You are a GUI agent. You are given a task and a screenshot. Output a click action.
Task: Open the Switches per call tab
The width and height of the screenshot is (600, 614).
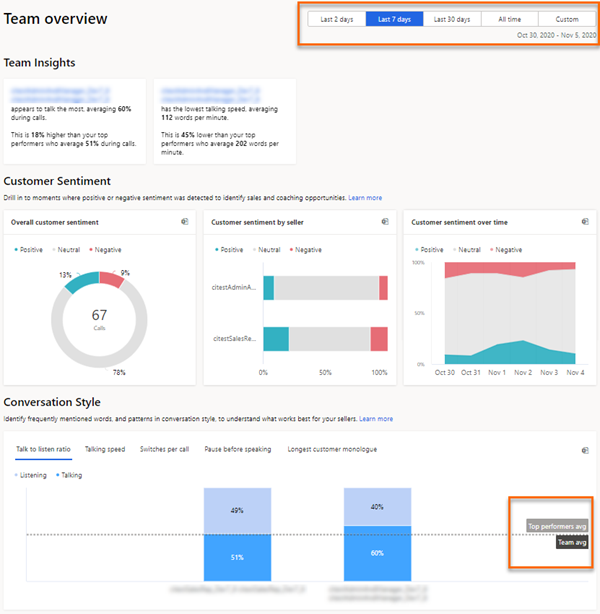pyautogui.click(x=164, y=450)
